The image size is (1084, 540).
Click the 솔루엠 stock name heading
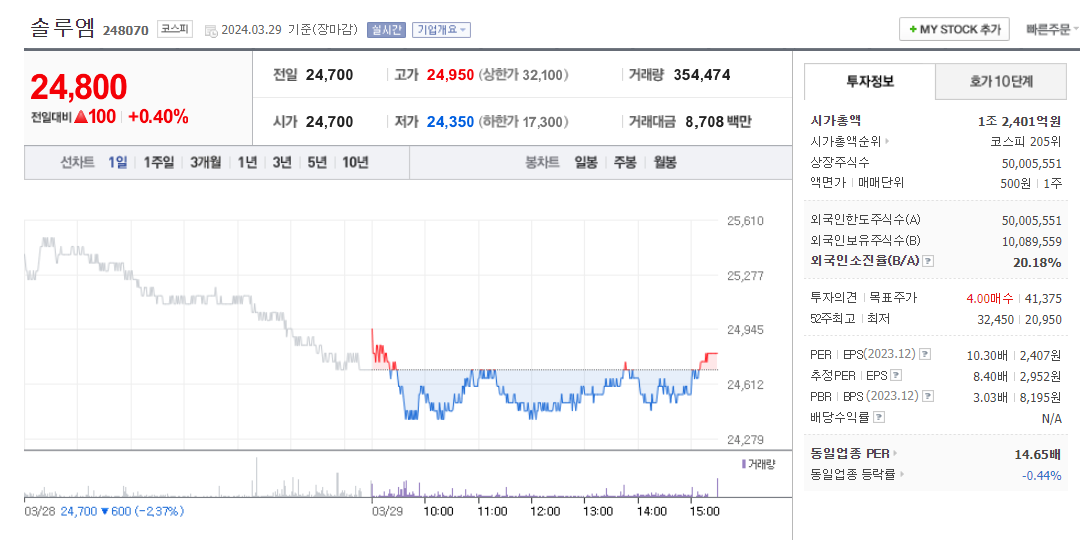tap(62, 28)
